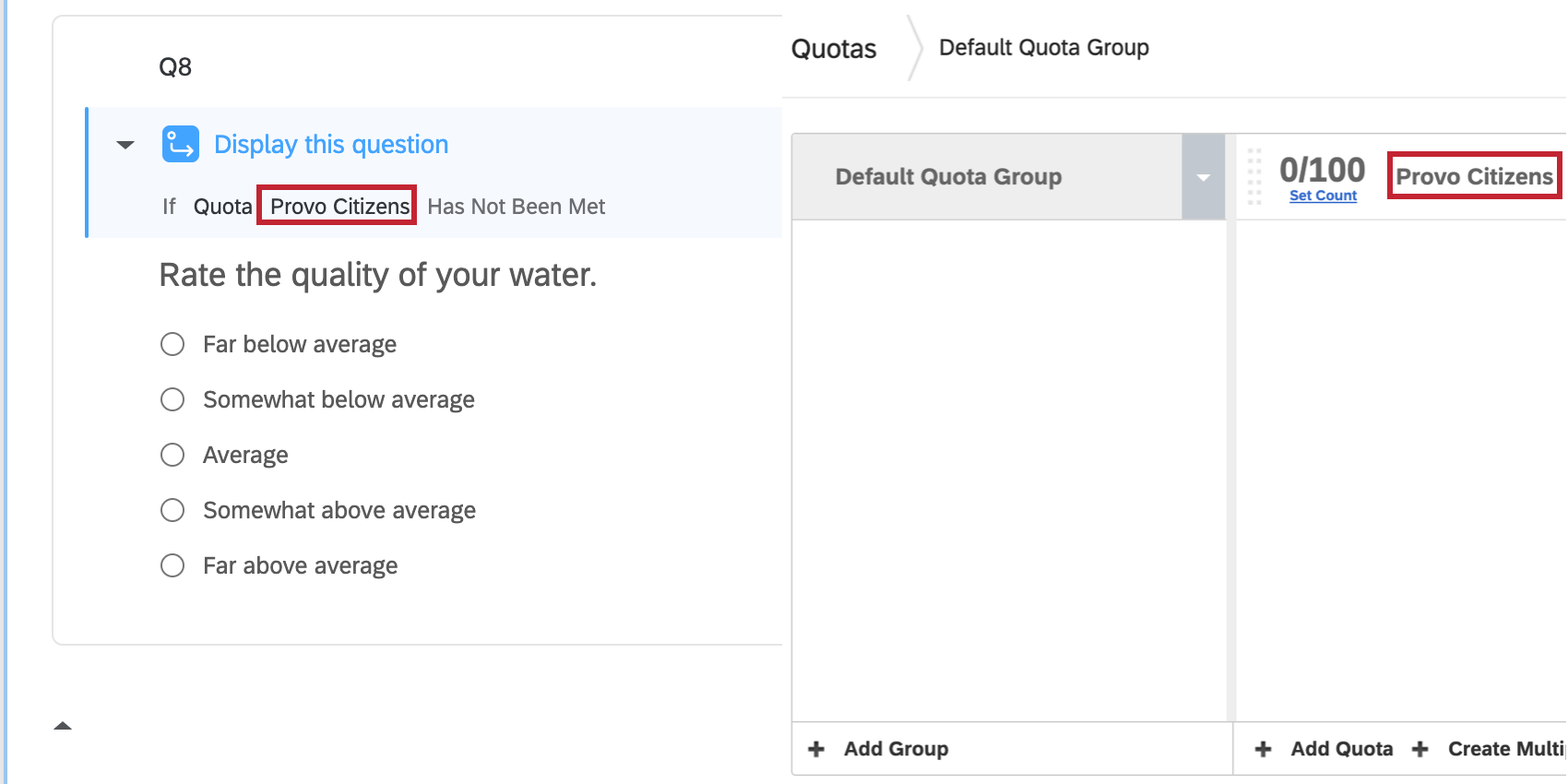Select the 'Far below average' radio button
1568x784 pixels.
tap(172, 344)
